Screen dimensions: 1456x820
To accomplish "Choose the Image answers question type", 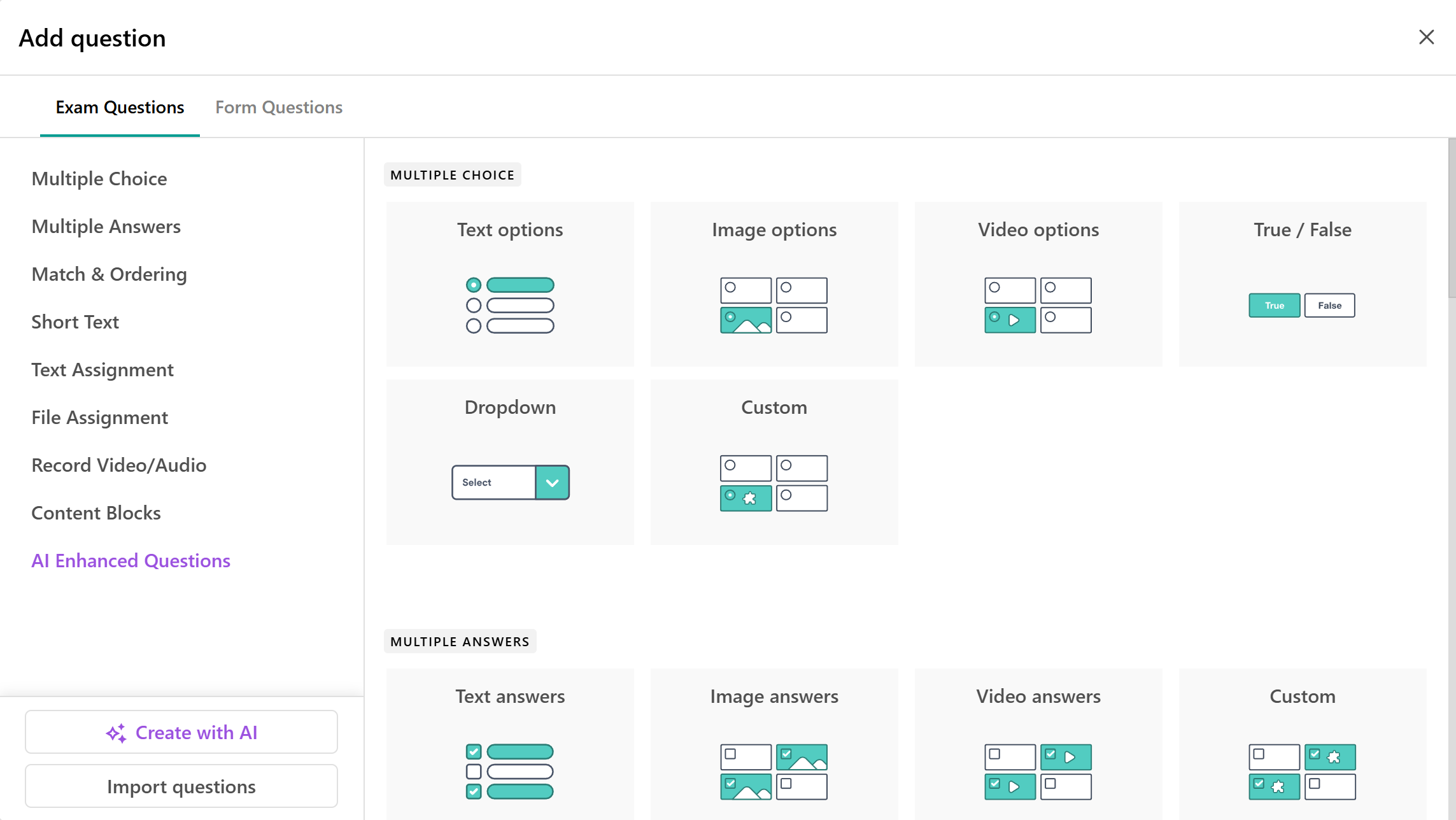I will (x=774, y=744).
